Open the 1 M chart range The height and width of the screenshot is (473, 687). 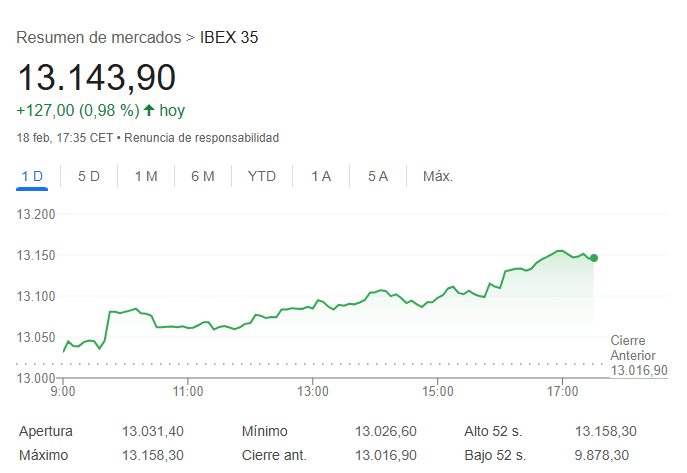pos(146,176)
